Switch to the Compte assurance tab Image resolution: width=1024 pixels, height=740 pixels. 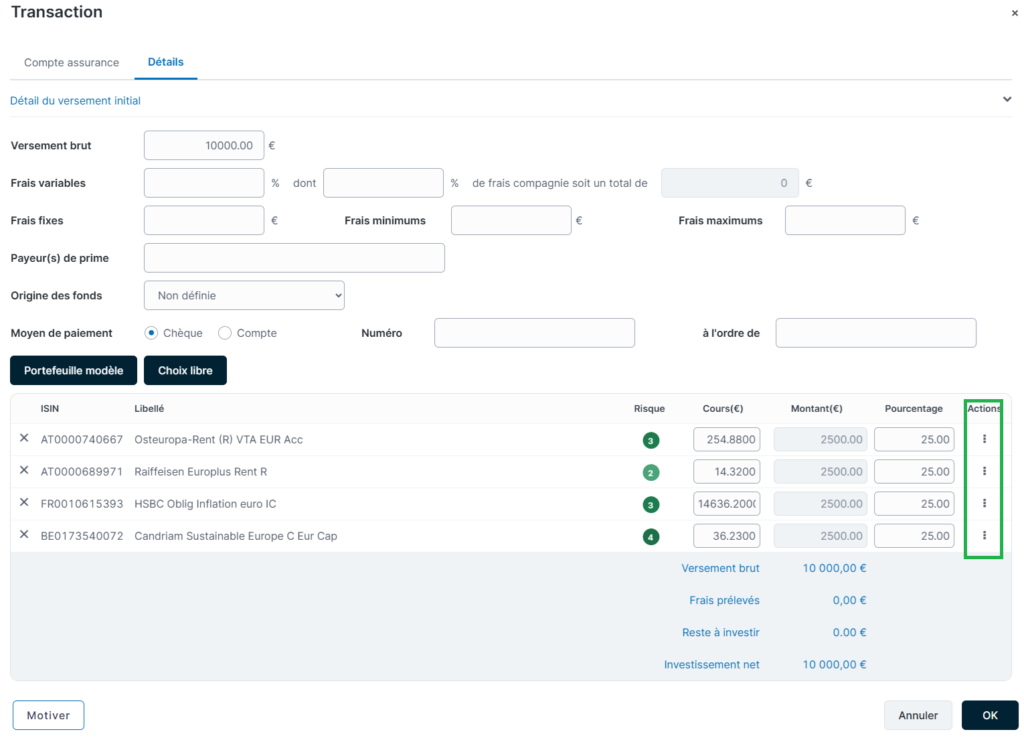(72, 63)
